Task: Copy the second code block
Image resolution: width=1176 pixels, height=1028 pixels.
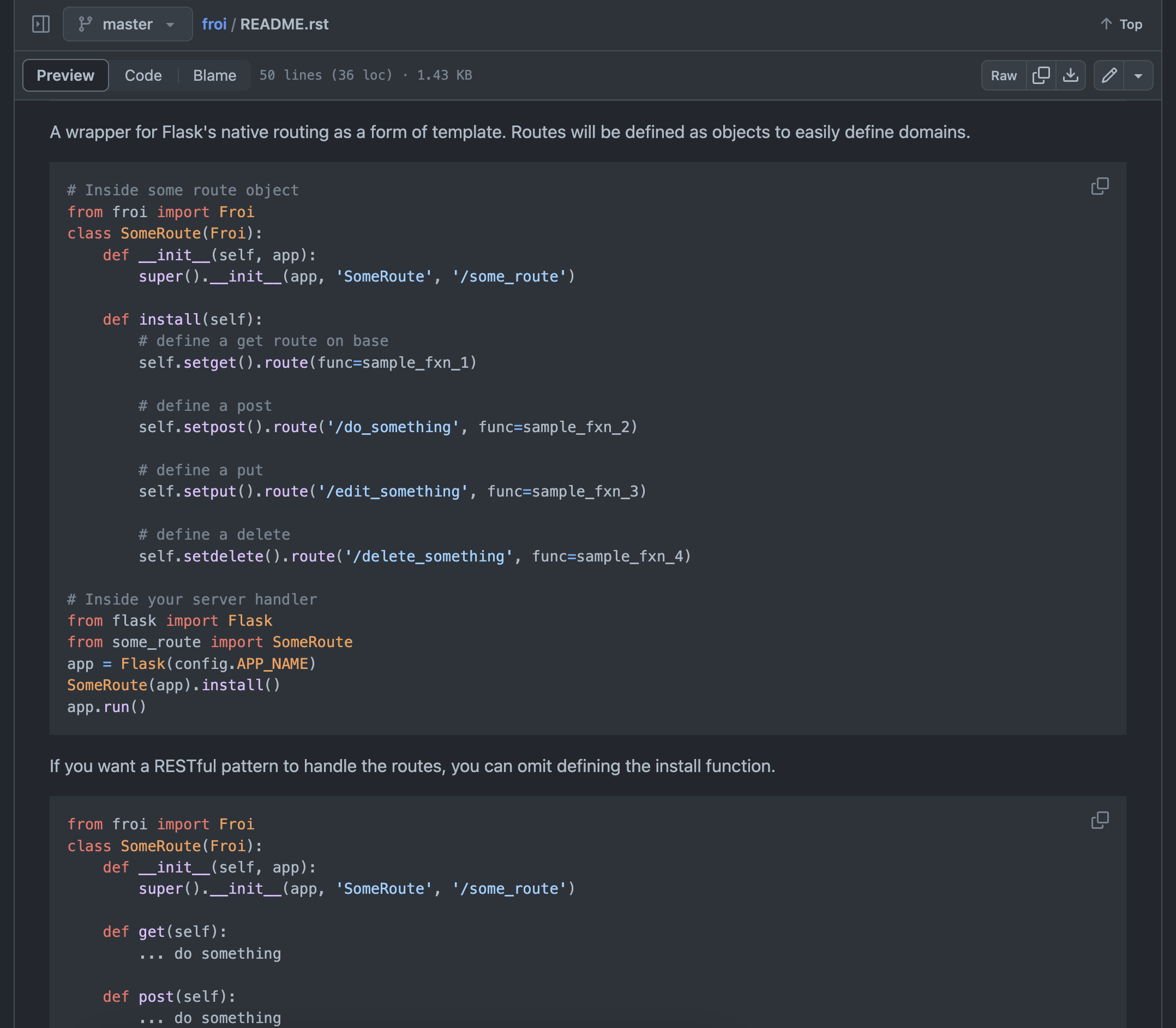Action: click(1100, 820)
